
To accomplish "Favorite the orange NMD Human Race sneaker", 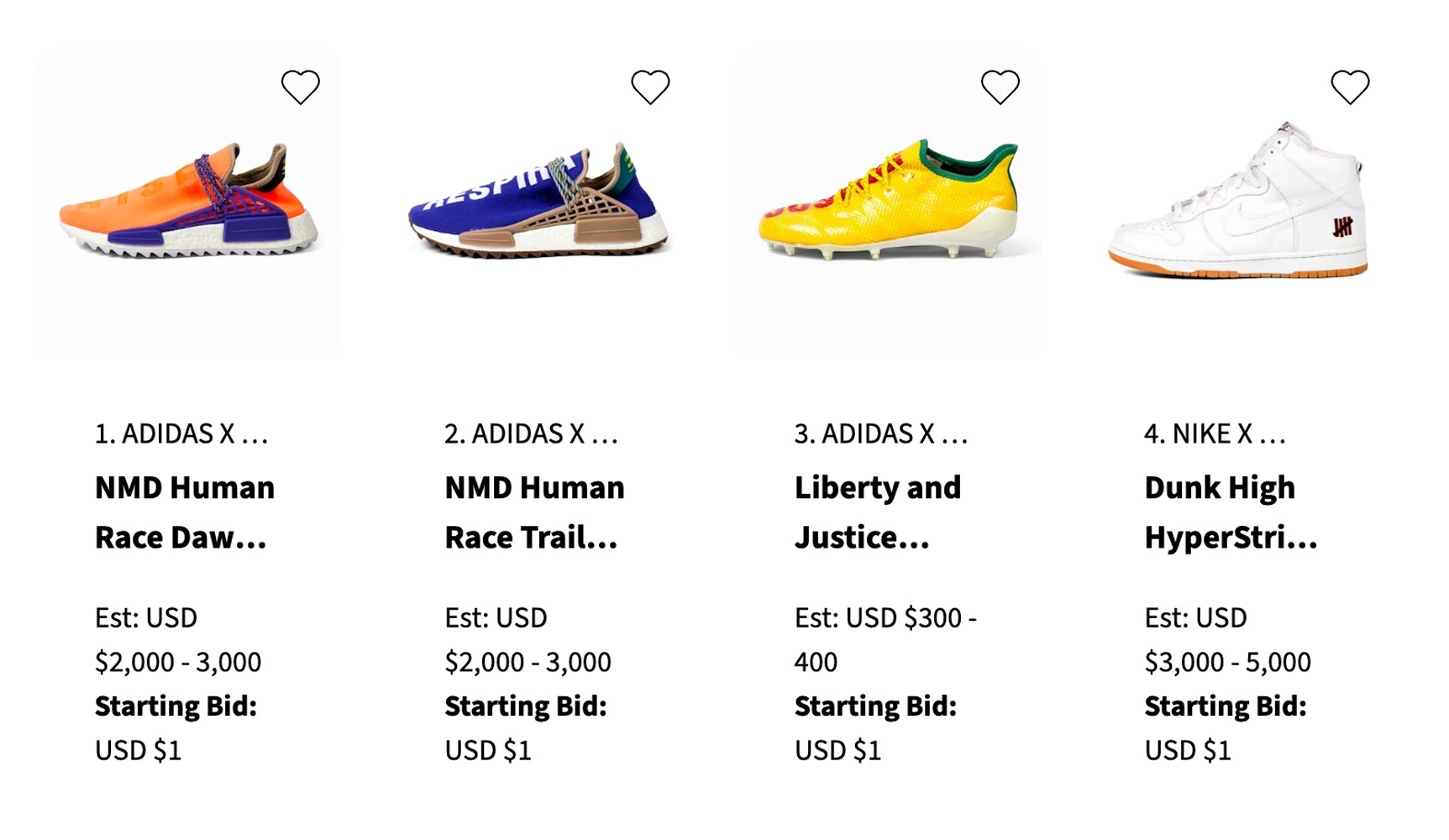I will [x=300, y=87].
